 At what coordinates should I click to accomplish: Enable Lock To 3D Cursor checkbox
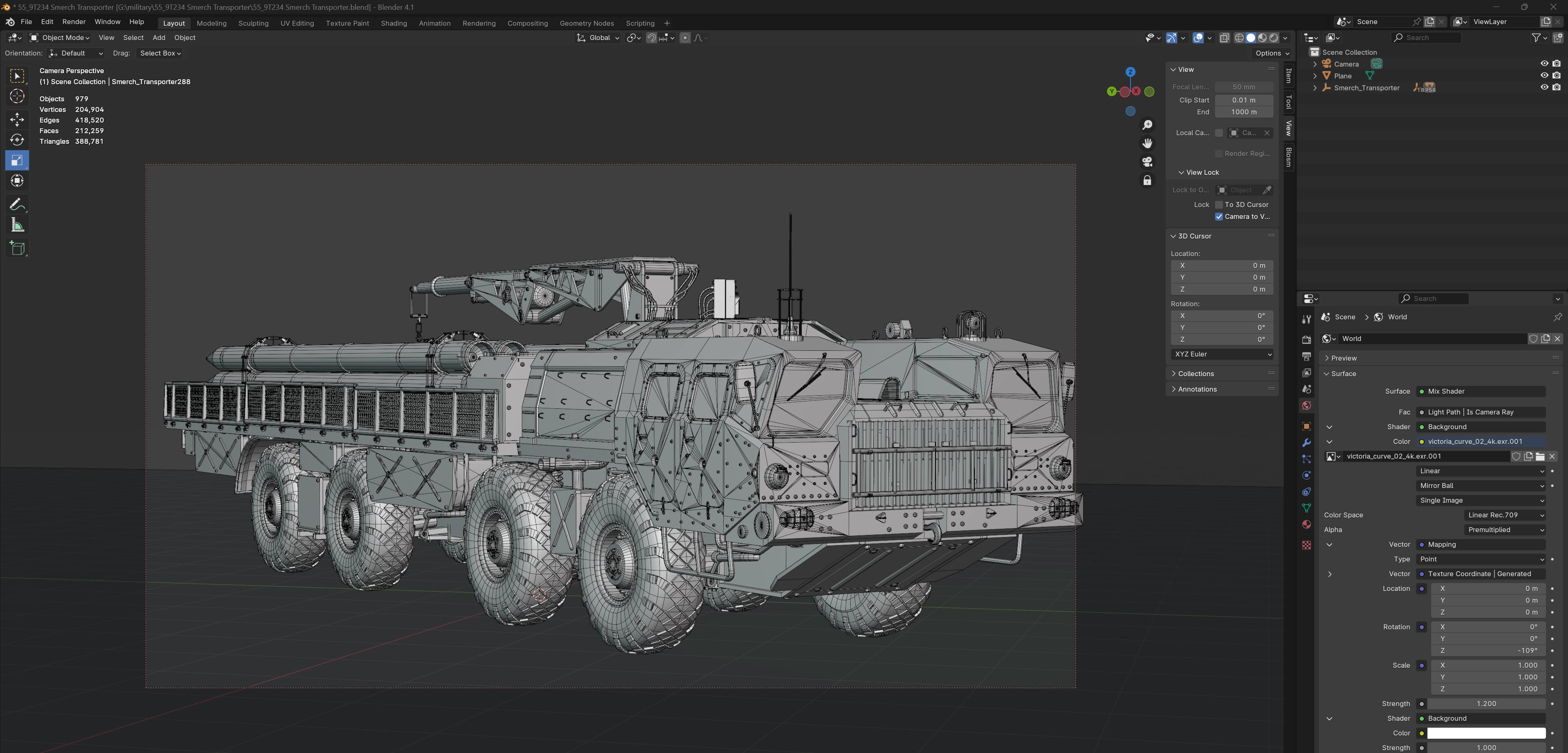1219,205
